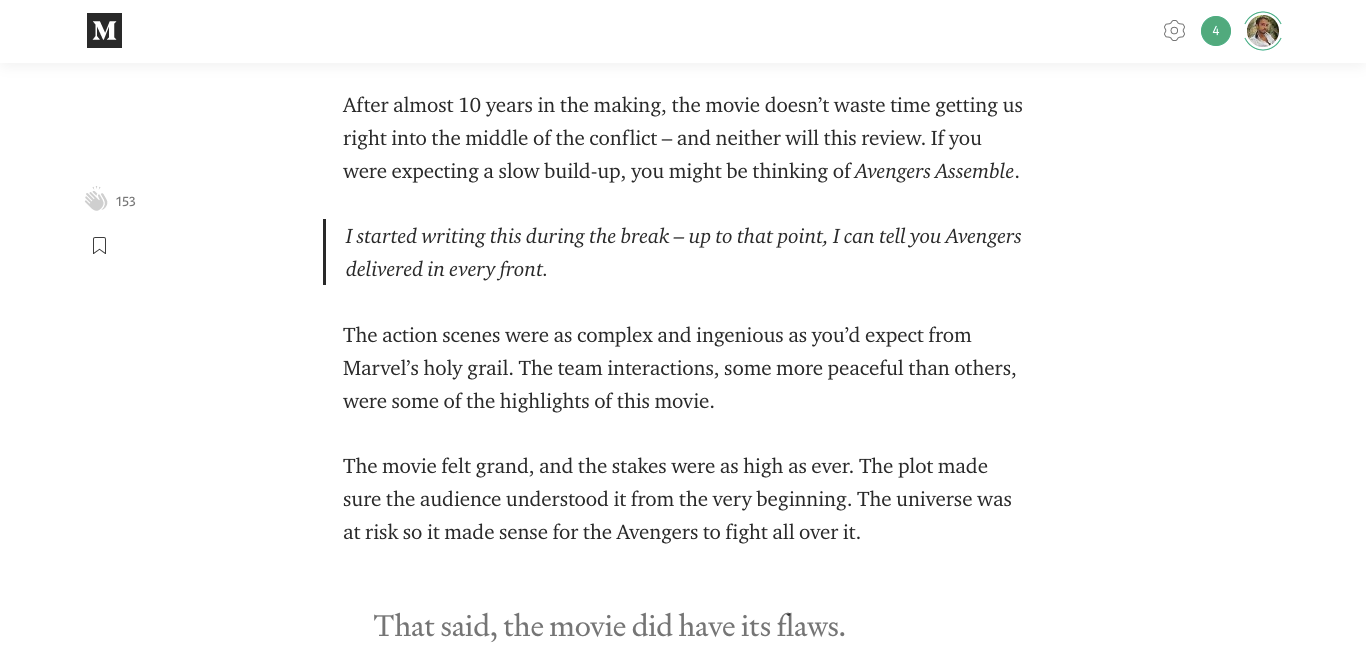
Task: Open your profile avatar menu
Action: click(1263, 31)
